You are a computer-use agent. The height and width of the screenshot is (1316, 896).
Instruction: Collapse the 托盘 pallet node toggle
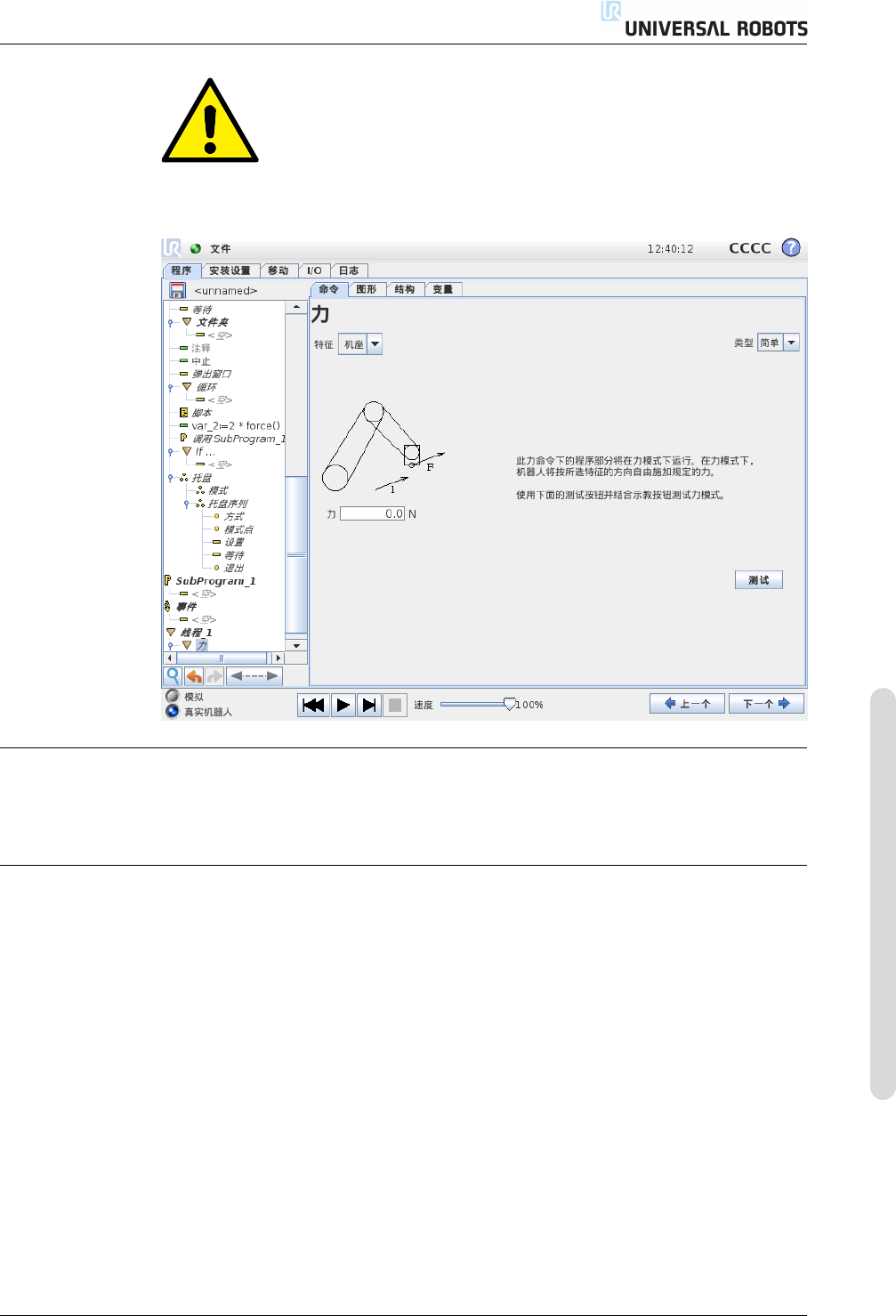coord(171,479)
